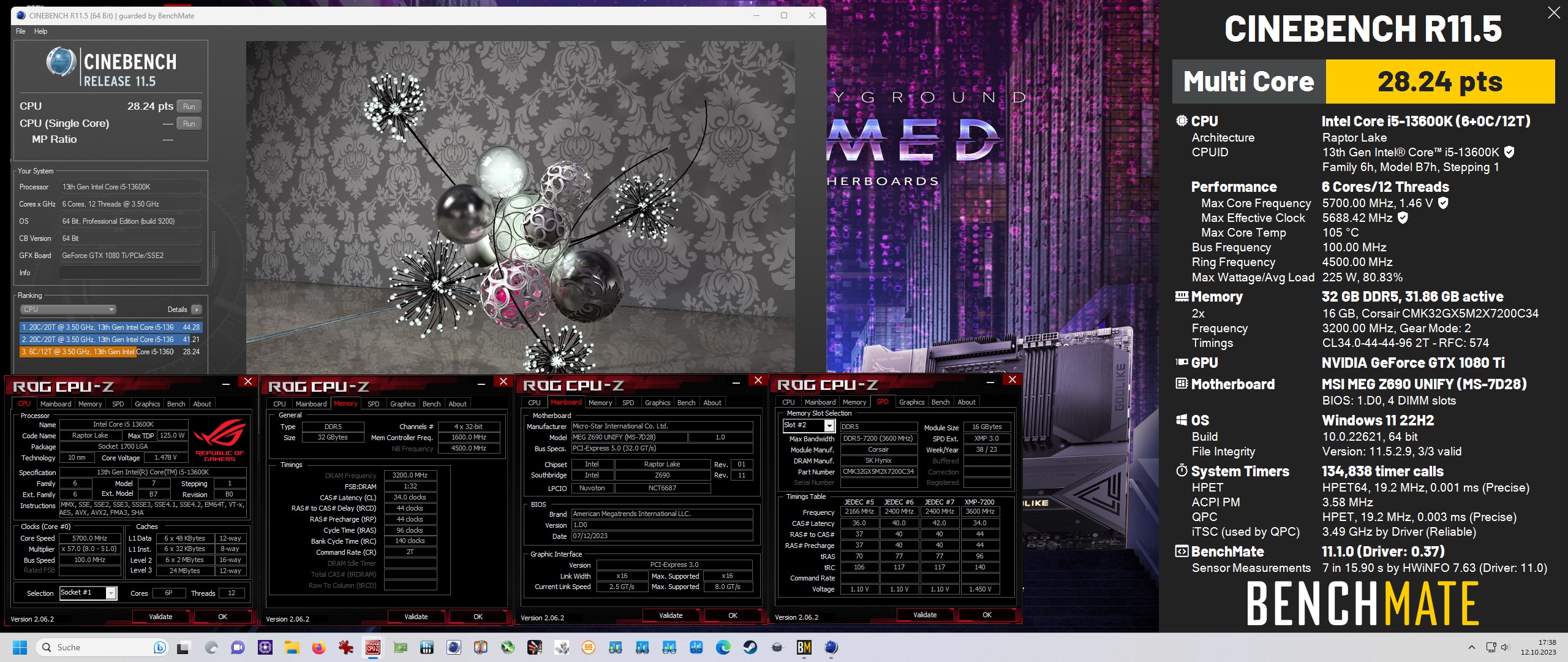Open the gray cat-face taskbar icon
The width and height of the screenshot is (1568, 662).
[777, 647]
